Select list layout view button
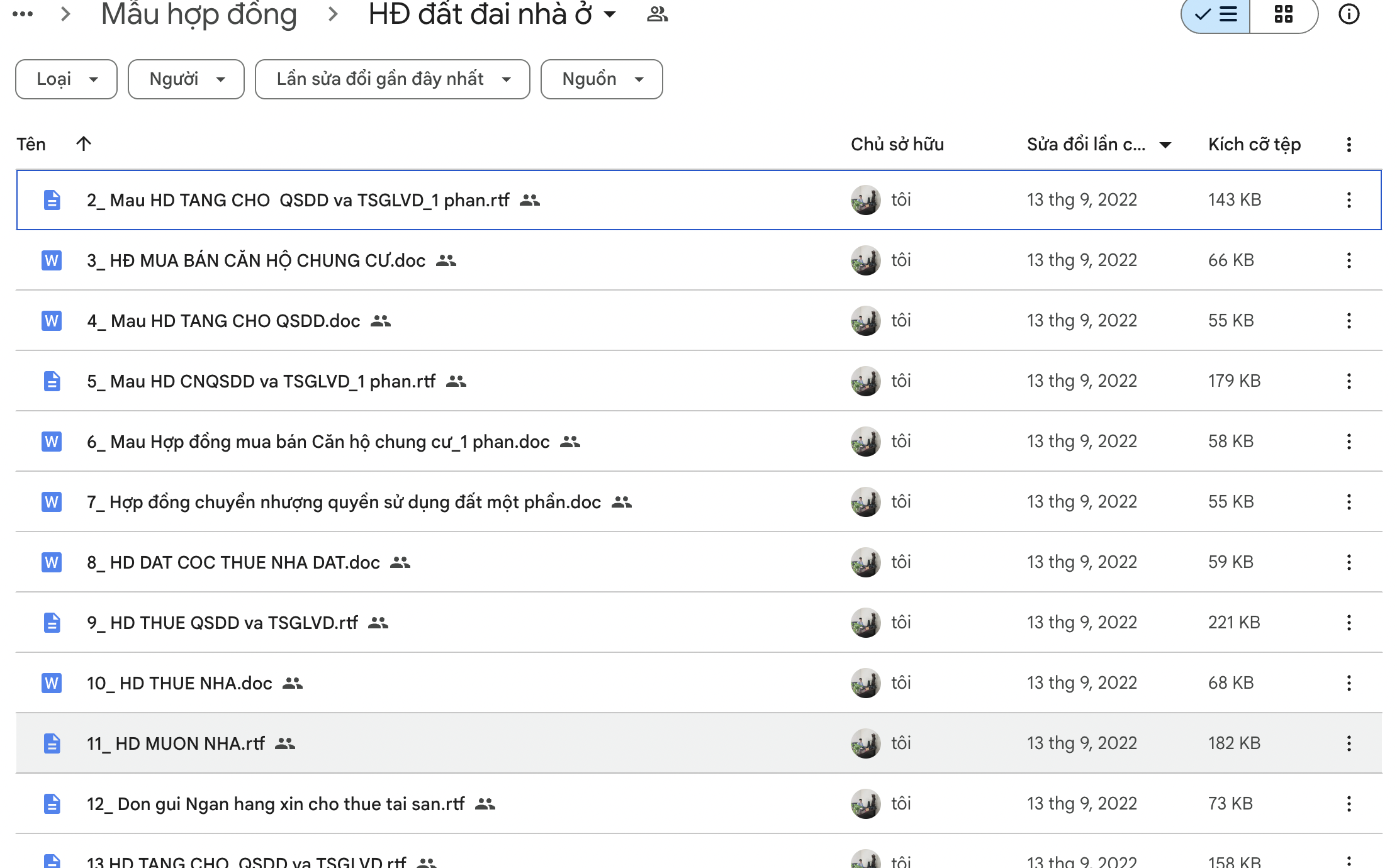The height and width of the screenshot is (868, 1397). pyautogui.click(x=1216, y=14)
